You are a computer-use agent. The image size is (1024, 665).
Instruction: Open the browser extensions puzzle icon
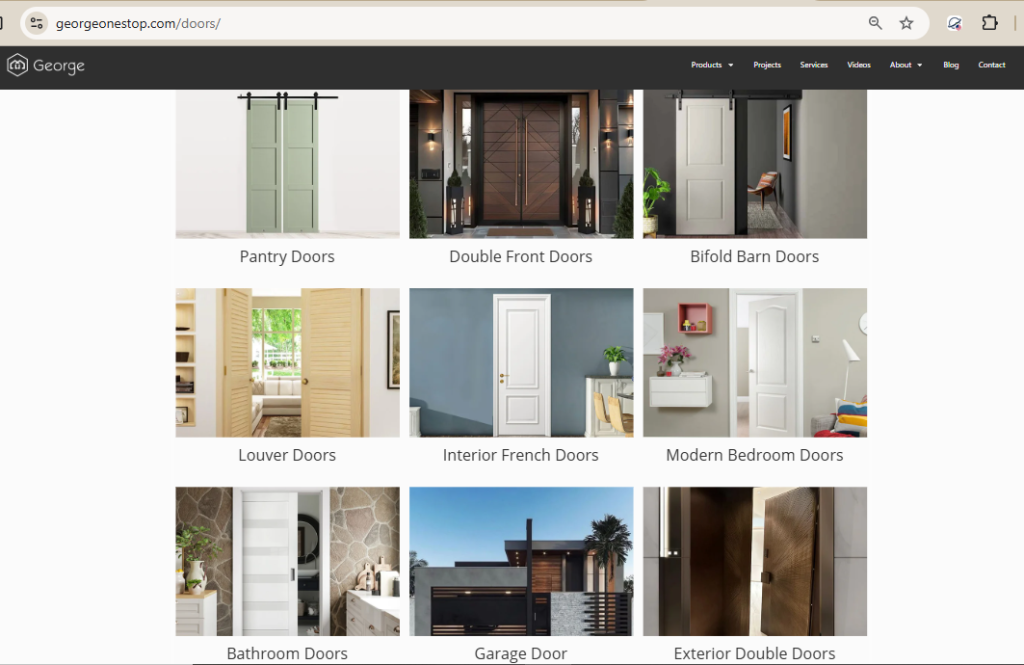990,23
